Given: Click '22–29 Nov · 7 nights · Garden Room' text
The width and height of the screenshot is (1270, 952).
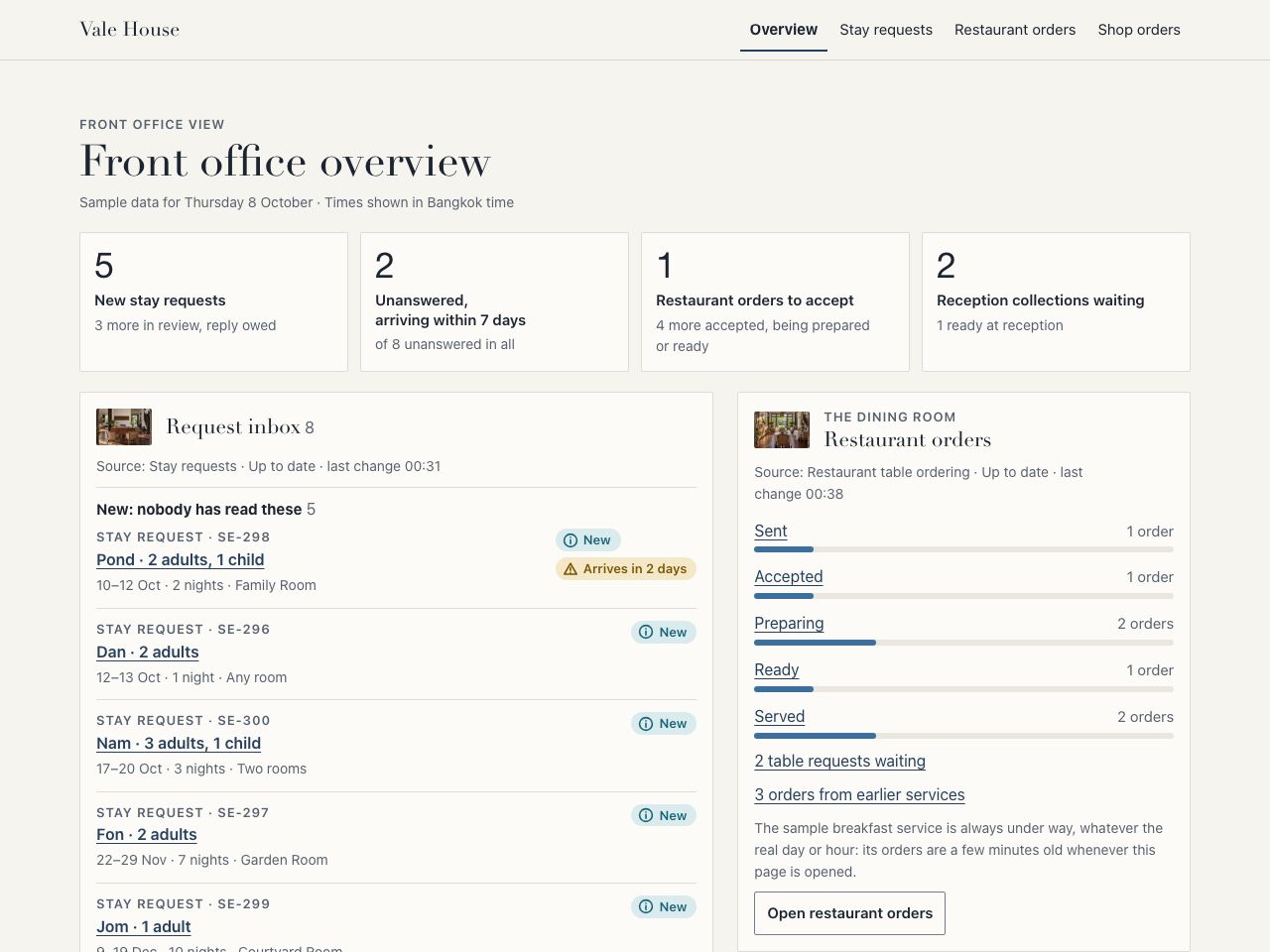Looking at the screenshot, I should click(212, 860).
